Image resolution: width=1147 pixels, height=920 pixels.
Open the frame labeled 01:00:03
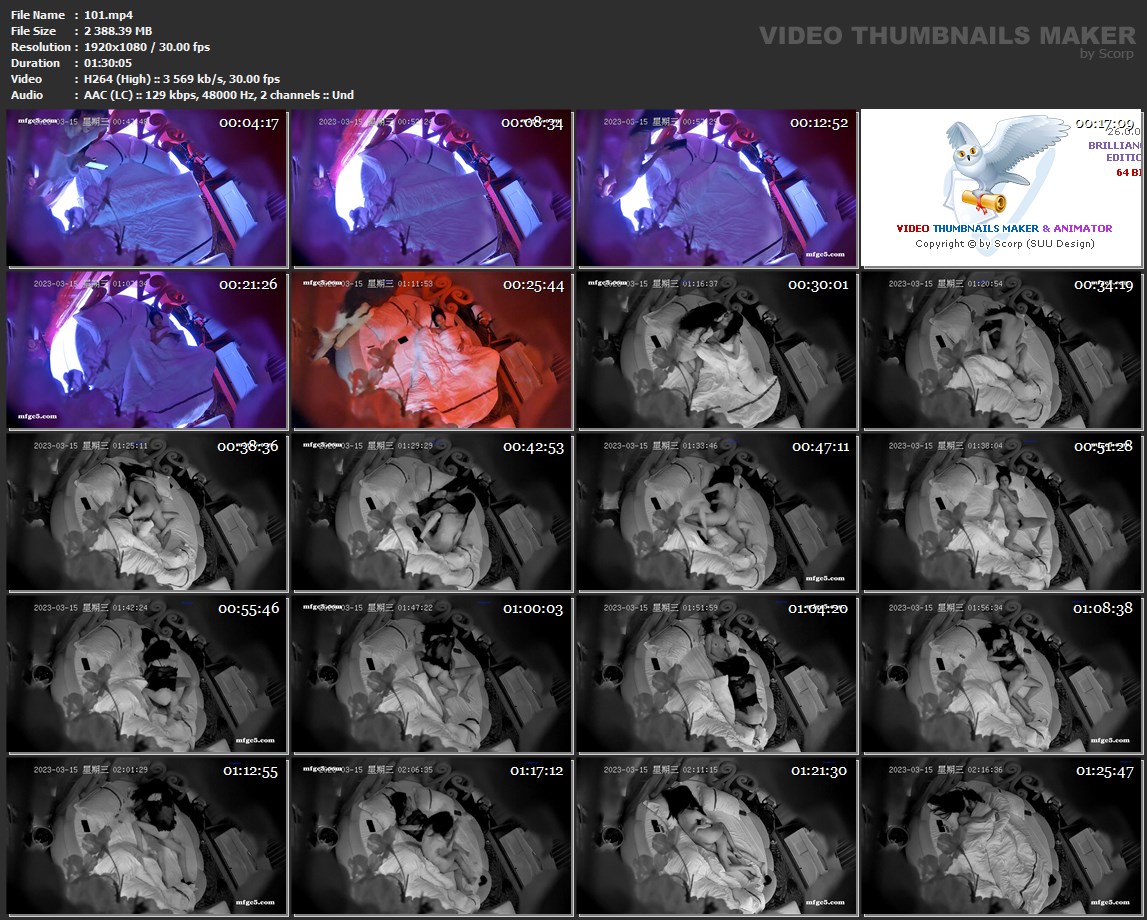pyautogui.click(x=432, y=674)
